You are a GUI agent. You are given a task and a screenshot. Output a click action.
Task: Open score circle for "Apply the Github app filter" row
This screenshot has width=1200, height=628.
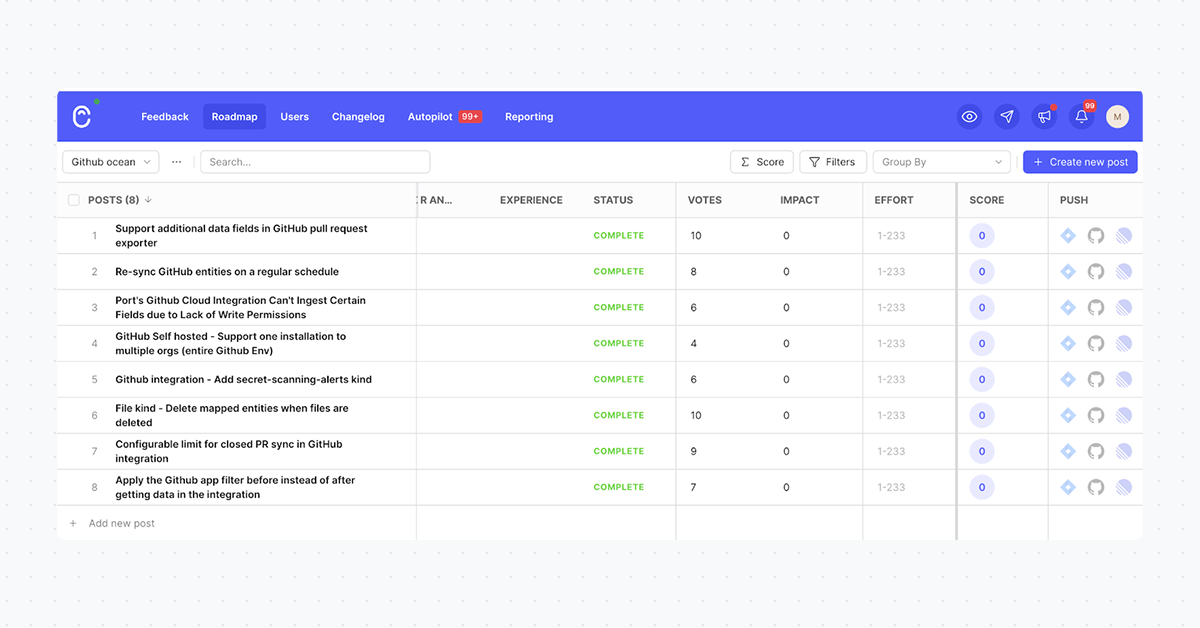[x=982, y=488]
